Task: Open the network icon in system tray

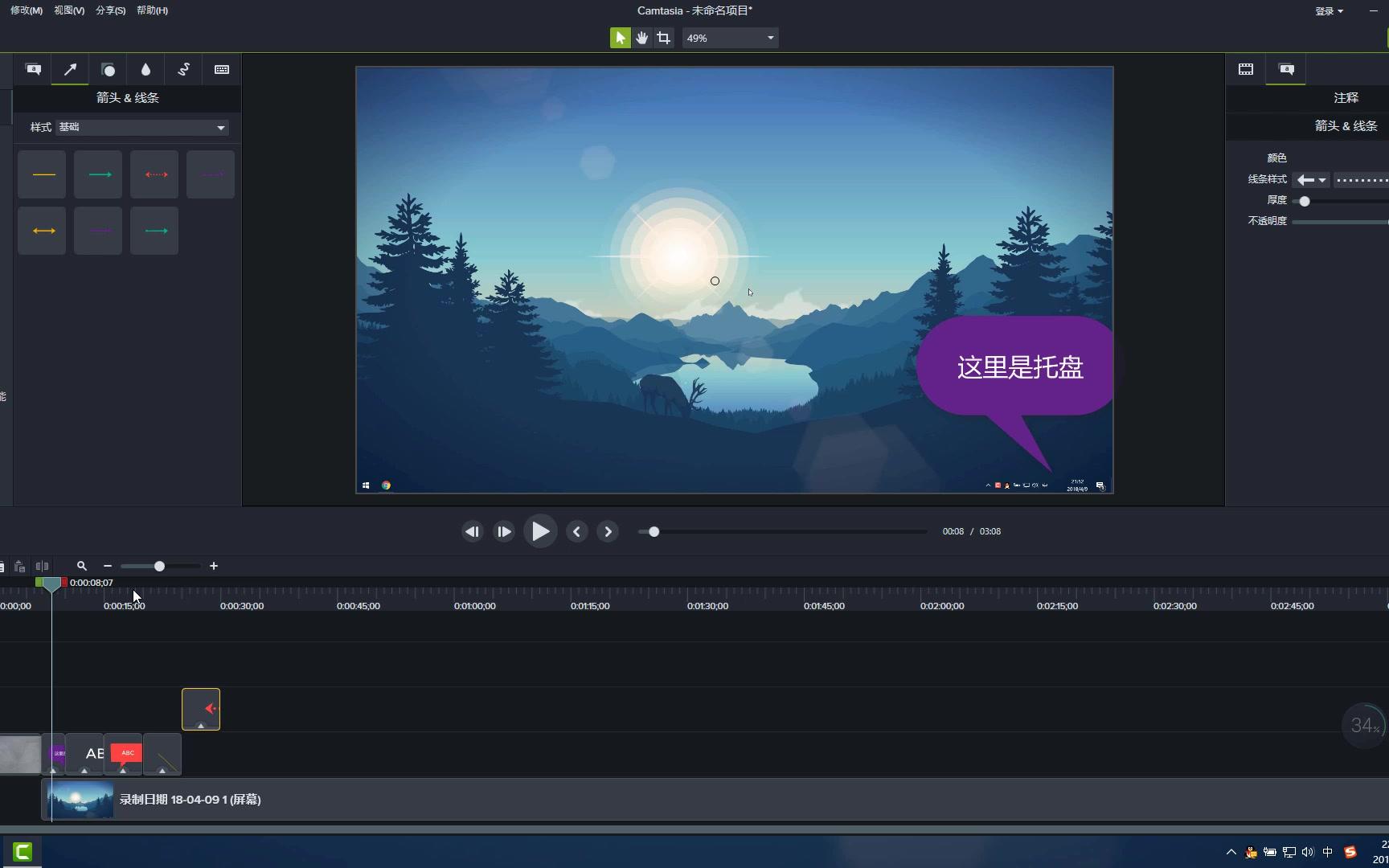Action: coord(1289,852)
